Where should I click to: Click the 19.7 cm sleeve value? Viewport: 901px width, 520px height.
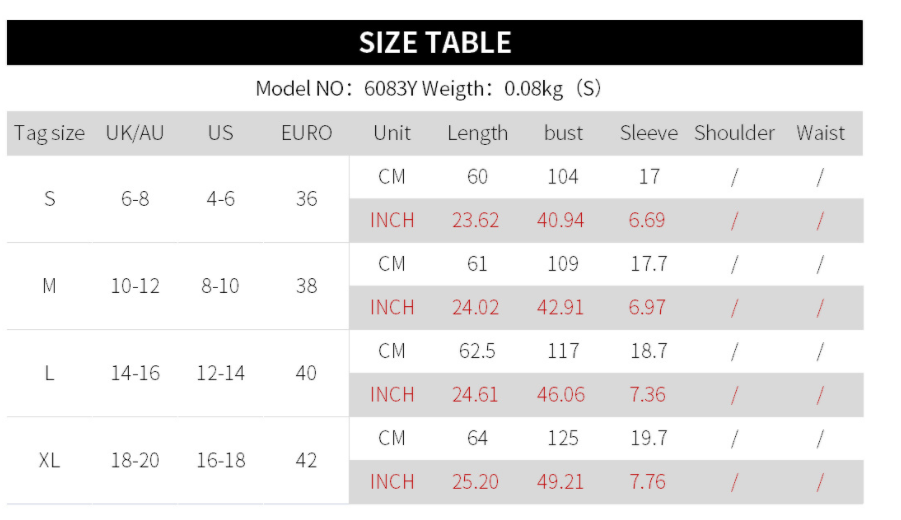pos(649,438)
